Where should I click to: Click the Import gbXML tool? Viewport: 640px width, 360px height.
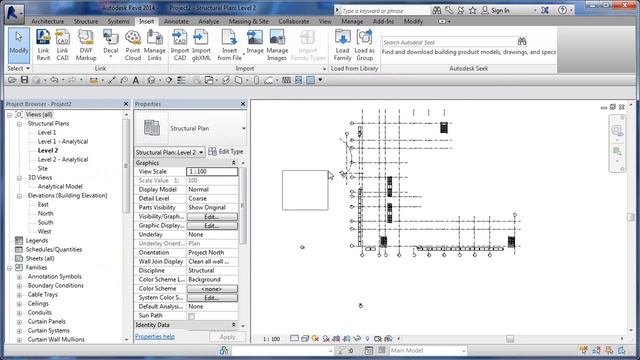point(201,45)
